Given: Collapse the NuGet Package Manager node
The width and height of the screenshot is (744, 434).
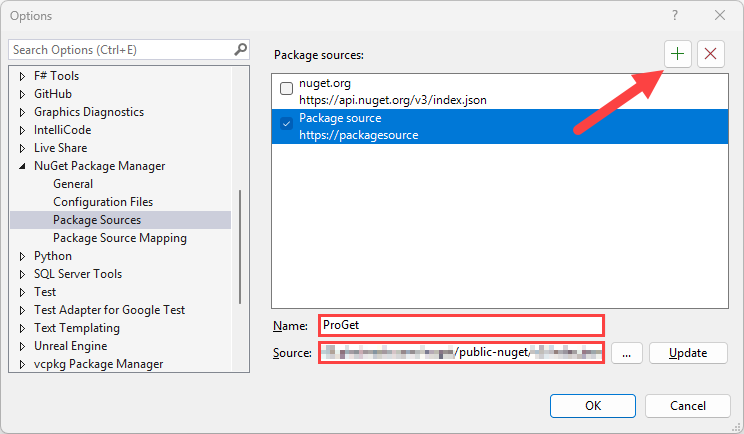Looking at the screenshot, I should pos(22,166).
